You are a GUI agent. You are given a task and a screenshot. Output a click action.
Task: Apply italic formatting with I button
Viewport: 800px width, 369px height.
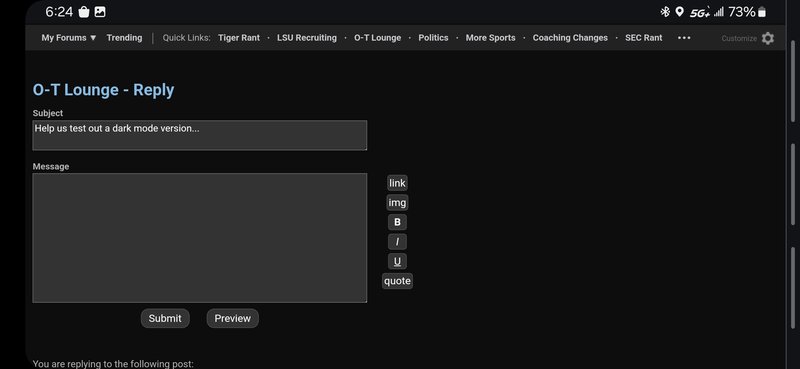tap(397, 242)
